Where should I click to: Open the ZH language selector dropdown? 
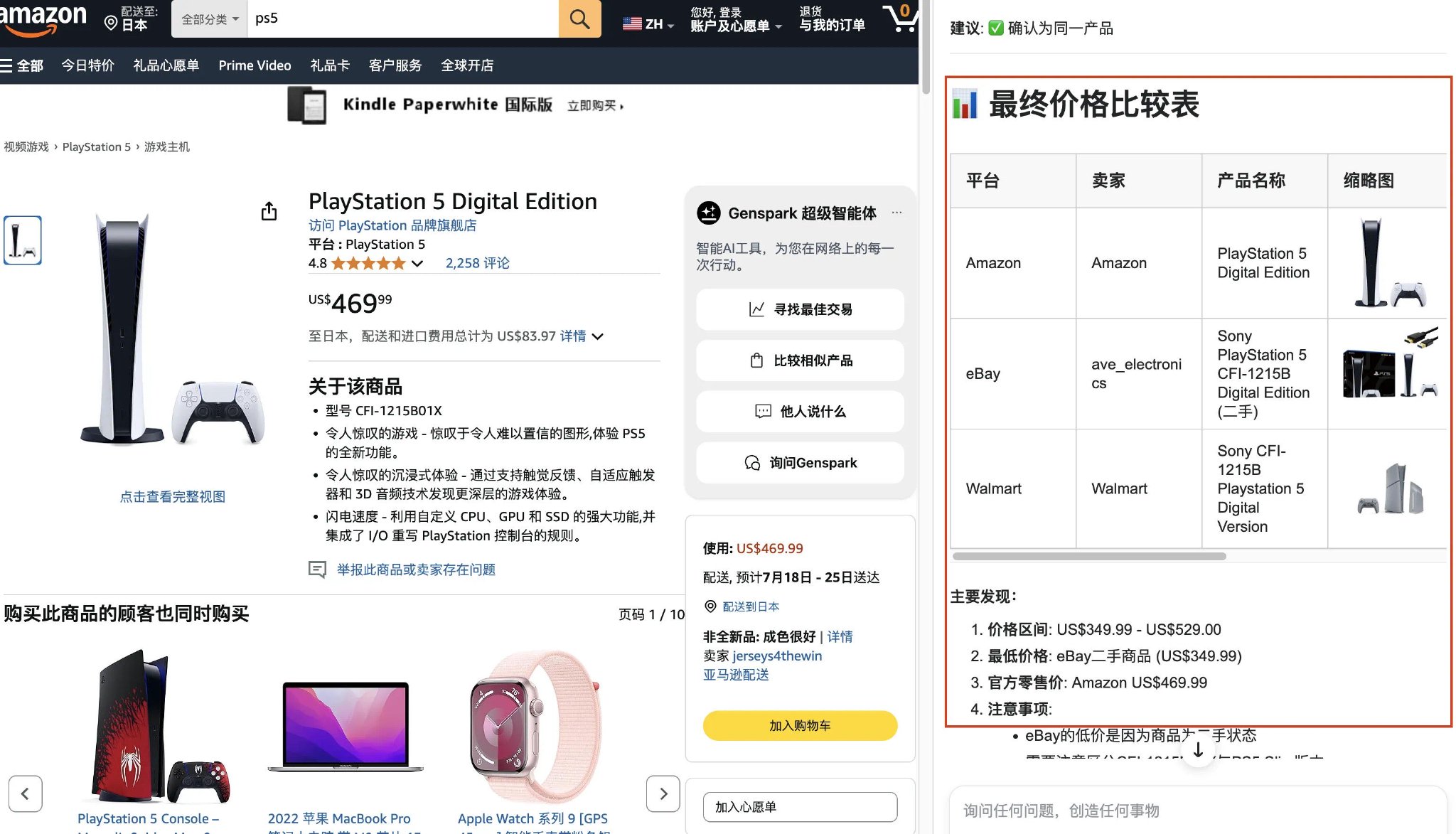click(x=648, y=24)
